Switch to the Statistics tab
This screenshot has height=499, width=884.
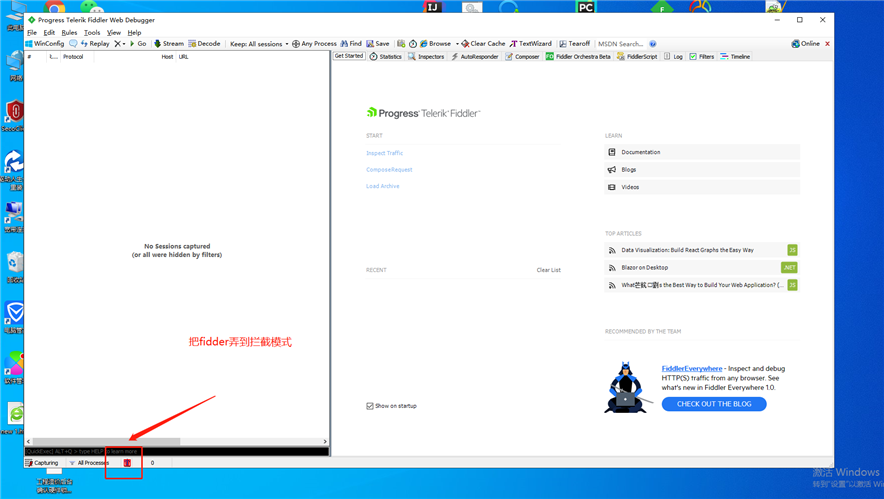(386, 56)
